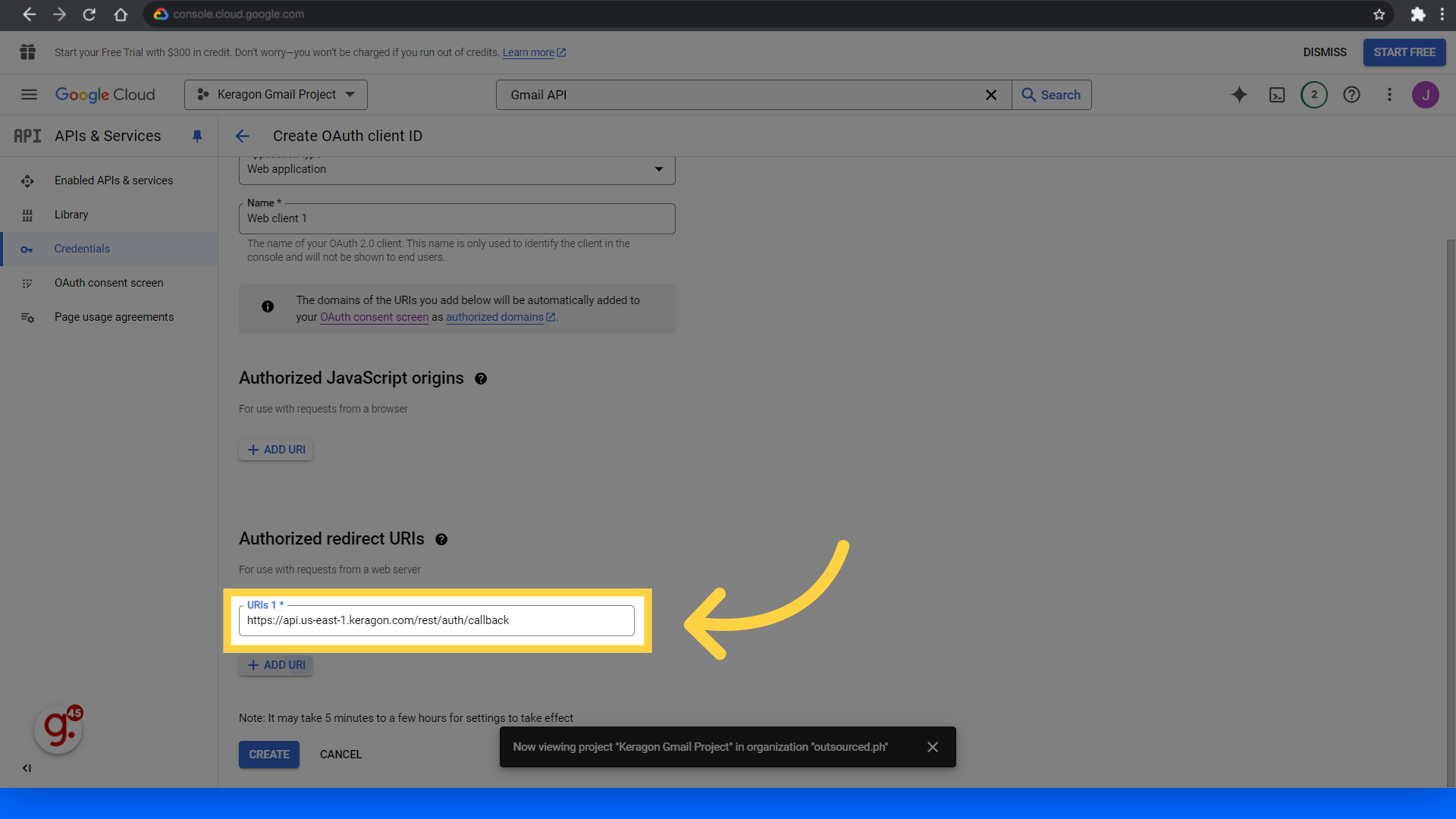Select Credentials in the sidebar

(x=109, y=249)
